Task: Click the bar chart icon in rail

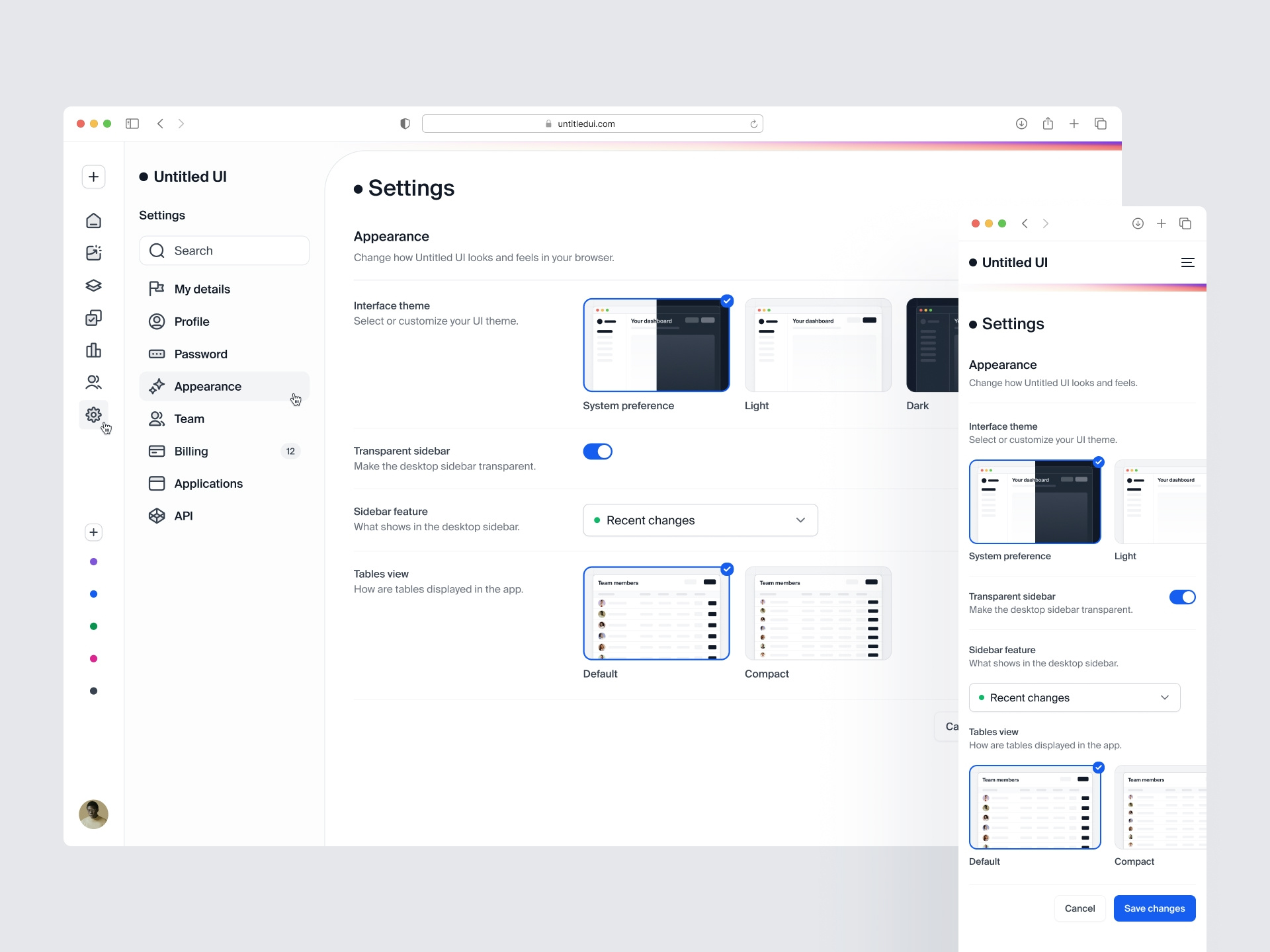Action: [x=93, y=350]
